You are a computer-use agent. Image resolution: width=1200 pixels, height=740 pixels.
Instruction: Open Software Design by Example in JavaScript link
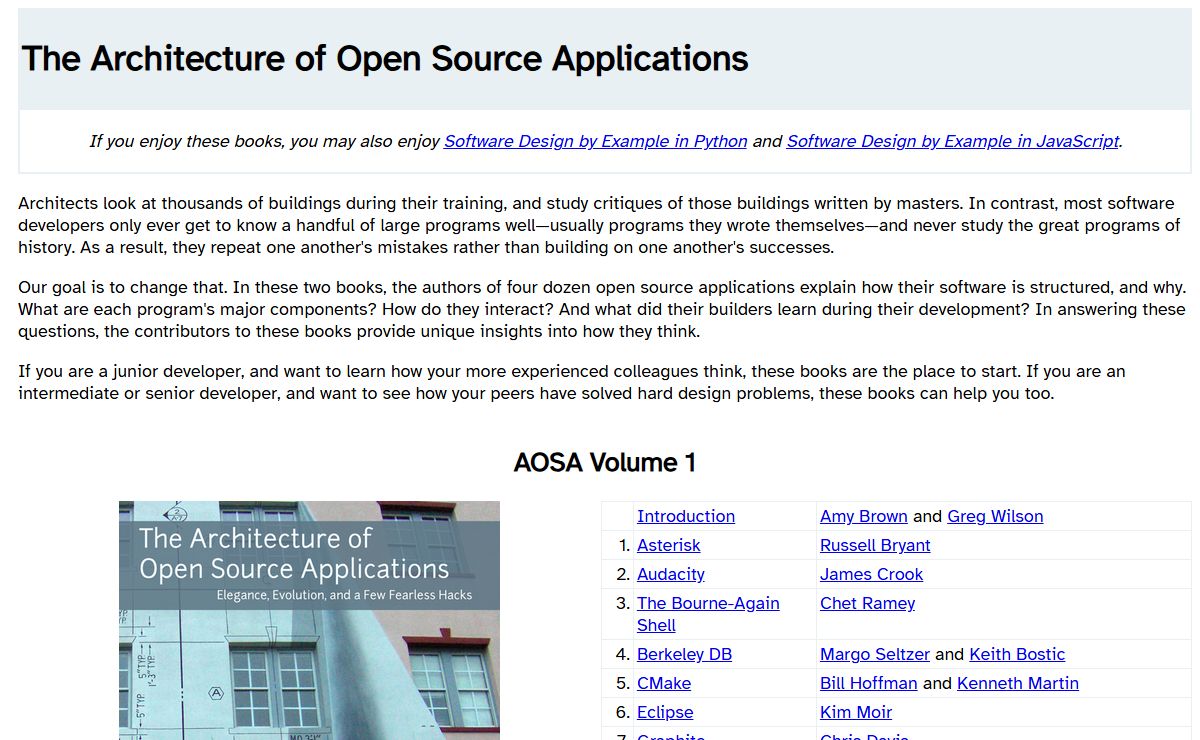[953, 141]
